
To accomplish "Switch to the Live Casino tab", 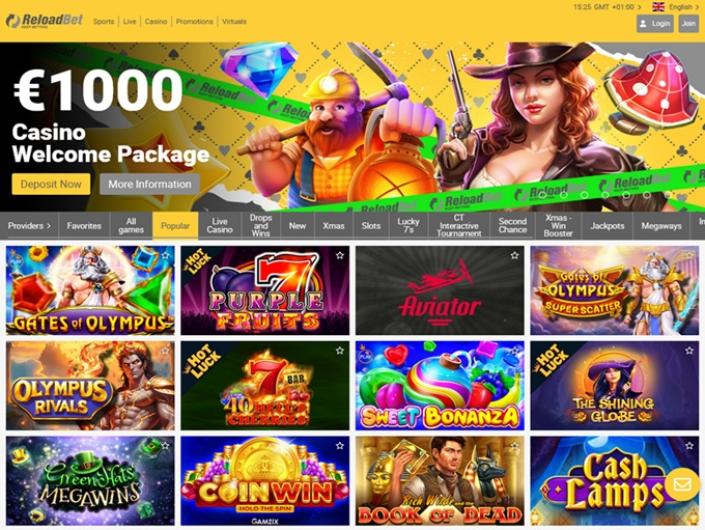I will (219, 226).
